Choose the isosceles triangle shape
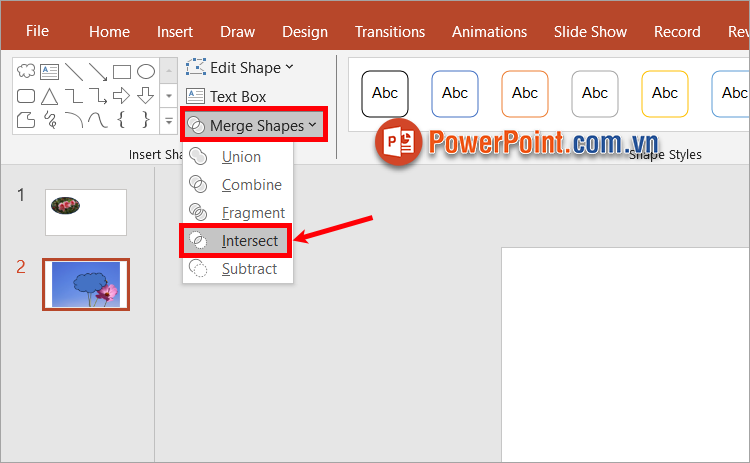The image size is (750, 463). coord(50,97)
